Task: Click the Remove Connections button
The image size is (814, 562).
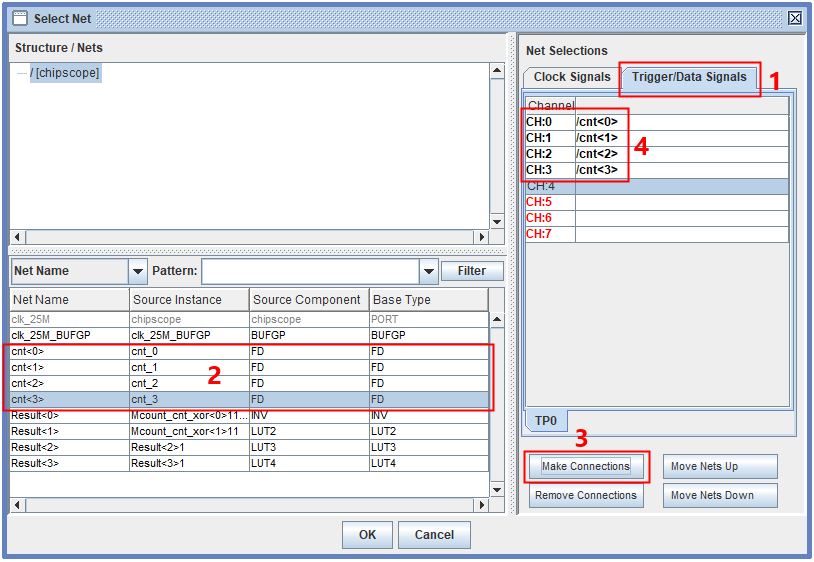Action: pos(585,495)
